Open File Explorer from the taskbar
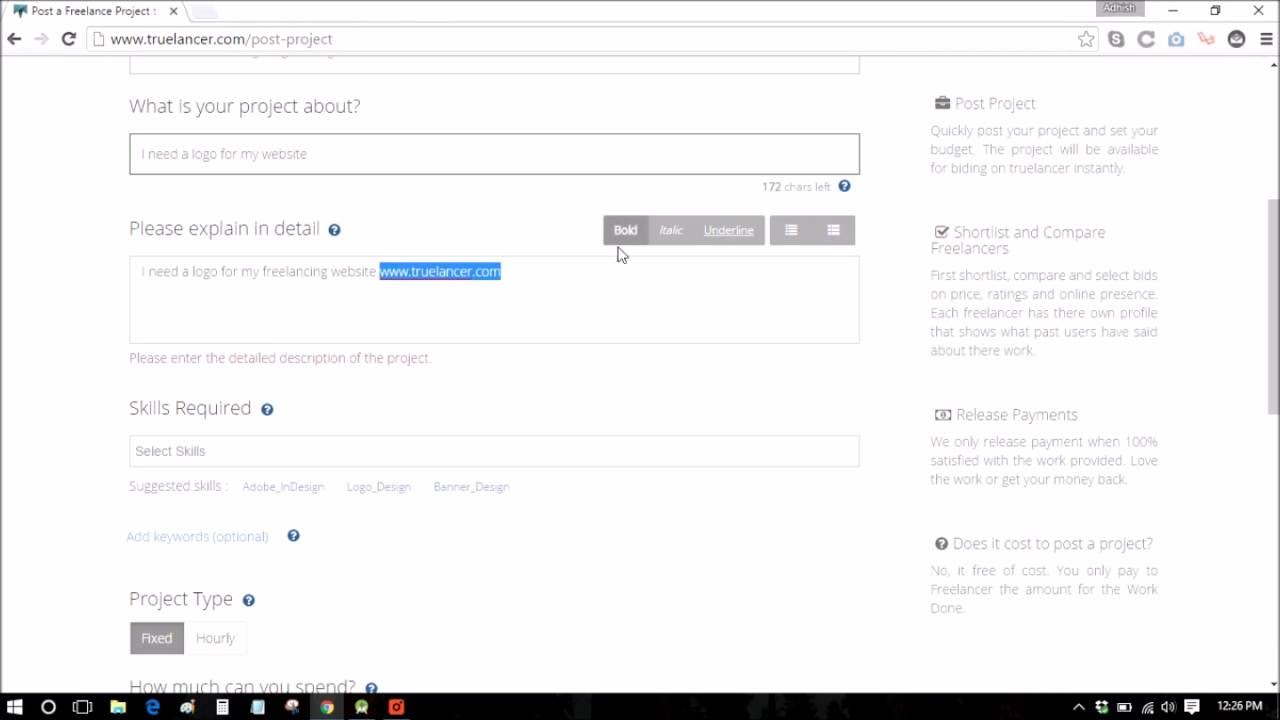The image size is (1280, 720). 118,707
